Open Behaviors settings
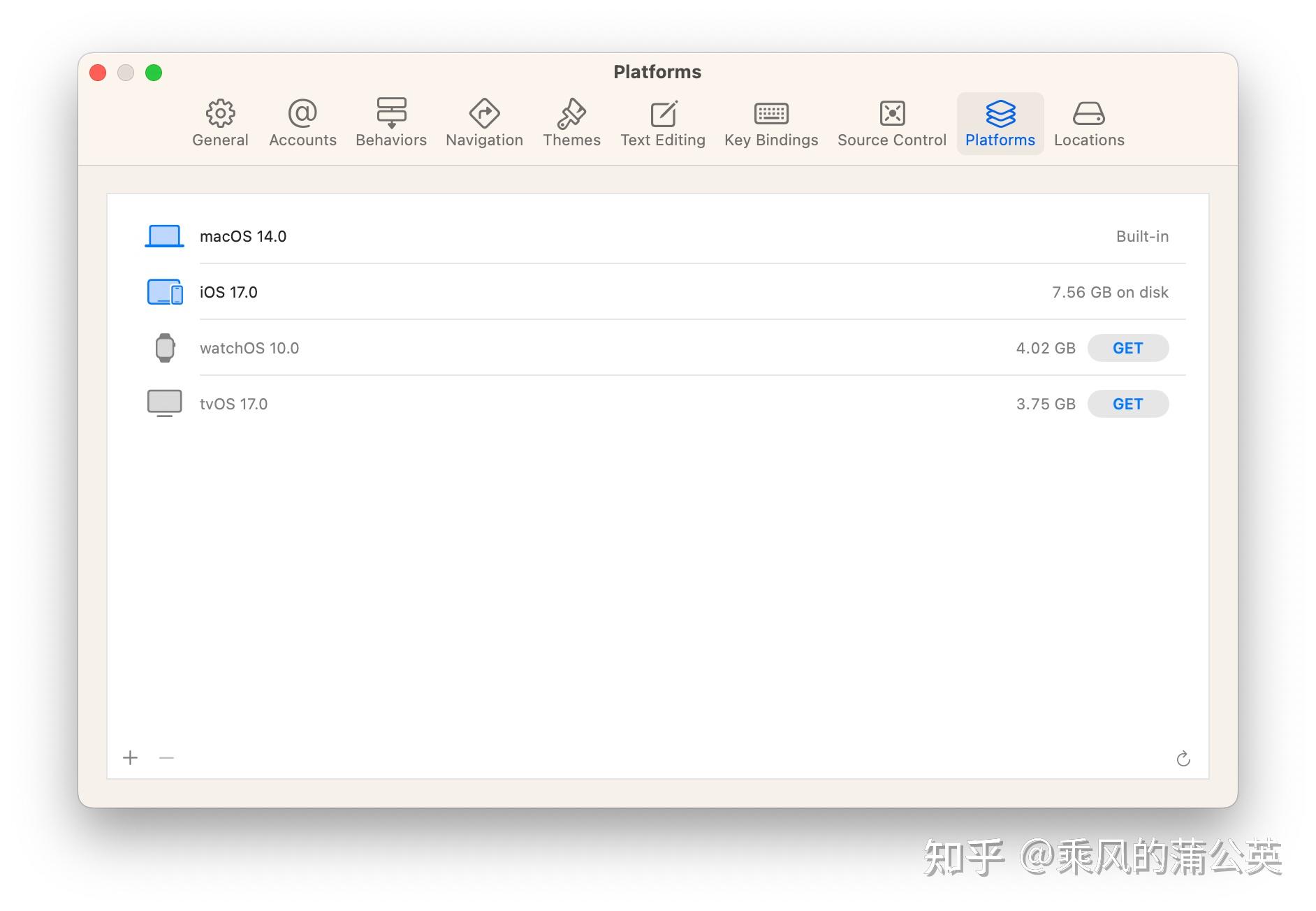Image resolution: width=1316 pixels, height=911 pixels. pyautogui.click(x=390, y=123)
